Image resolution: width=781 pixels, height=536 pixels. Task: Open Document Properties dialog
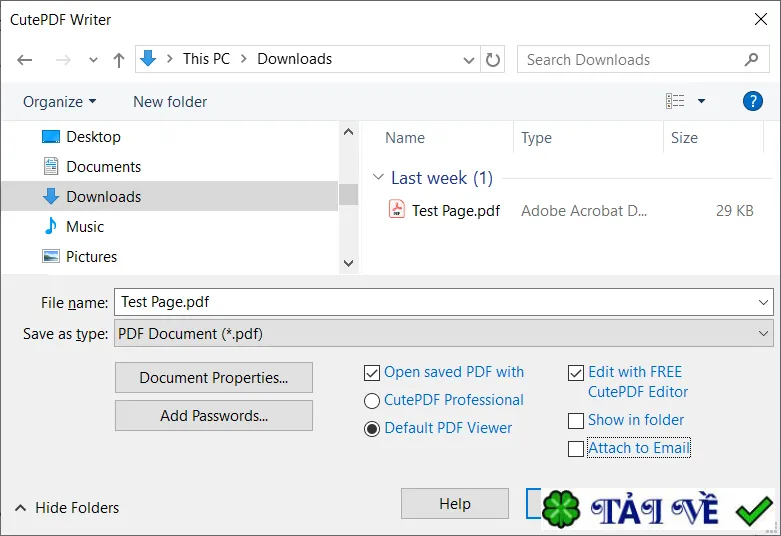click(214, 378)
